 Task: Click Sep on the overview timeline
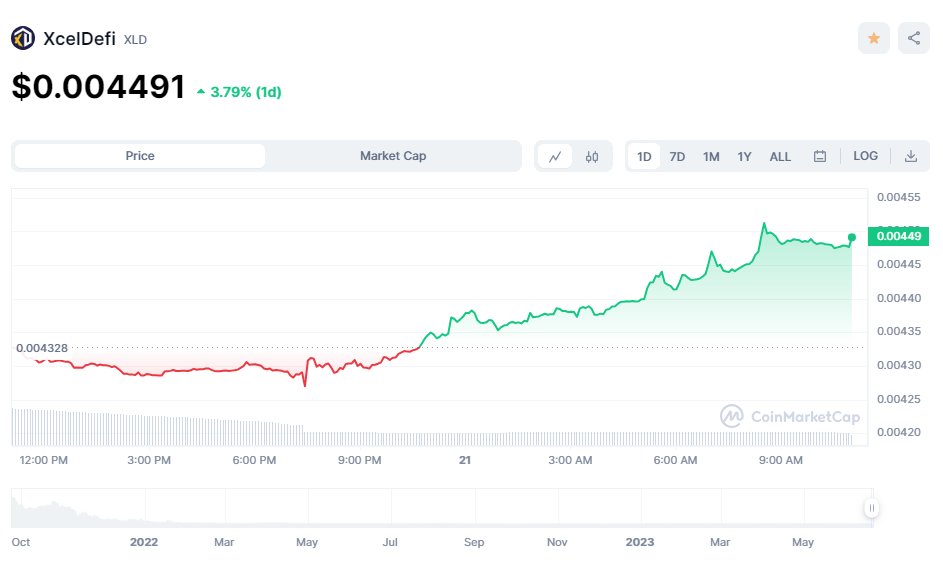click(x=474, y=542)
